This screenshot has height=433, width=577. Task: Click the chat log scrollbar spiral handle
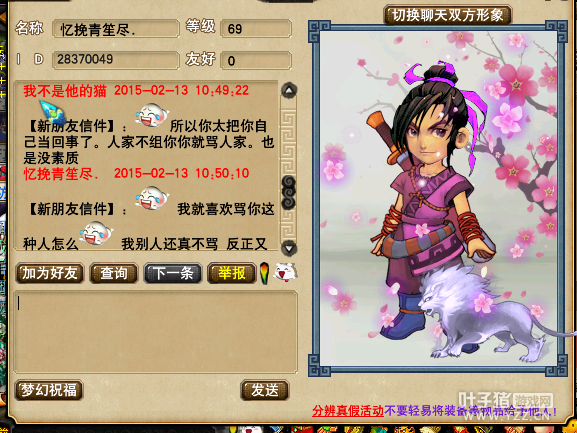pyautogui.click(x=288, y=193)
